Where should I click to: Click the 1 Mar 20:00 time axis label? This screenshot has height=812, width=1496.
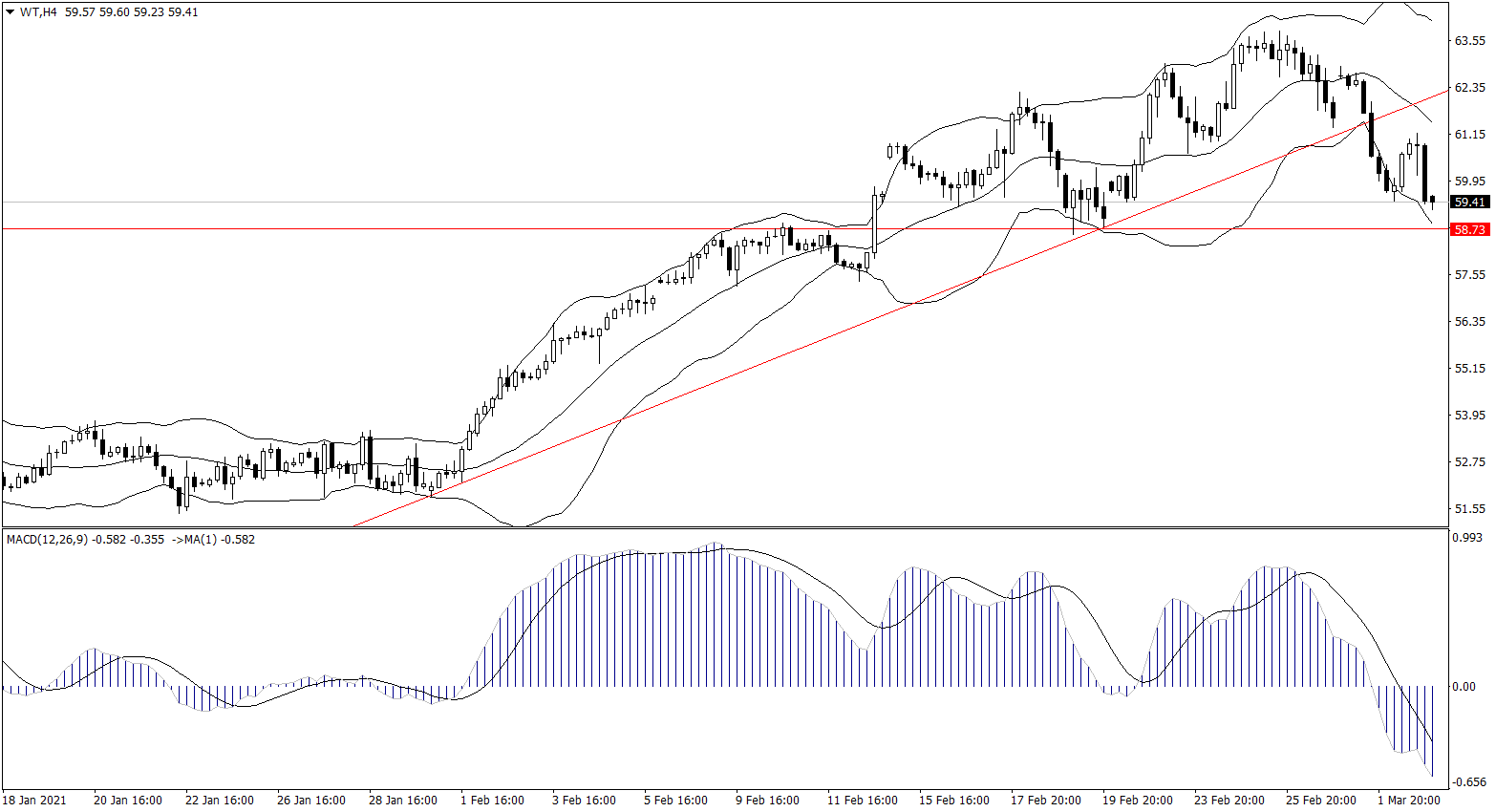(x=1408, y=801)
